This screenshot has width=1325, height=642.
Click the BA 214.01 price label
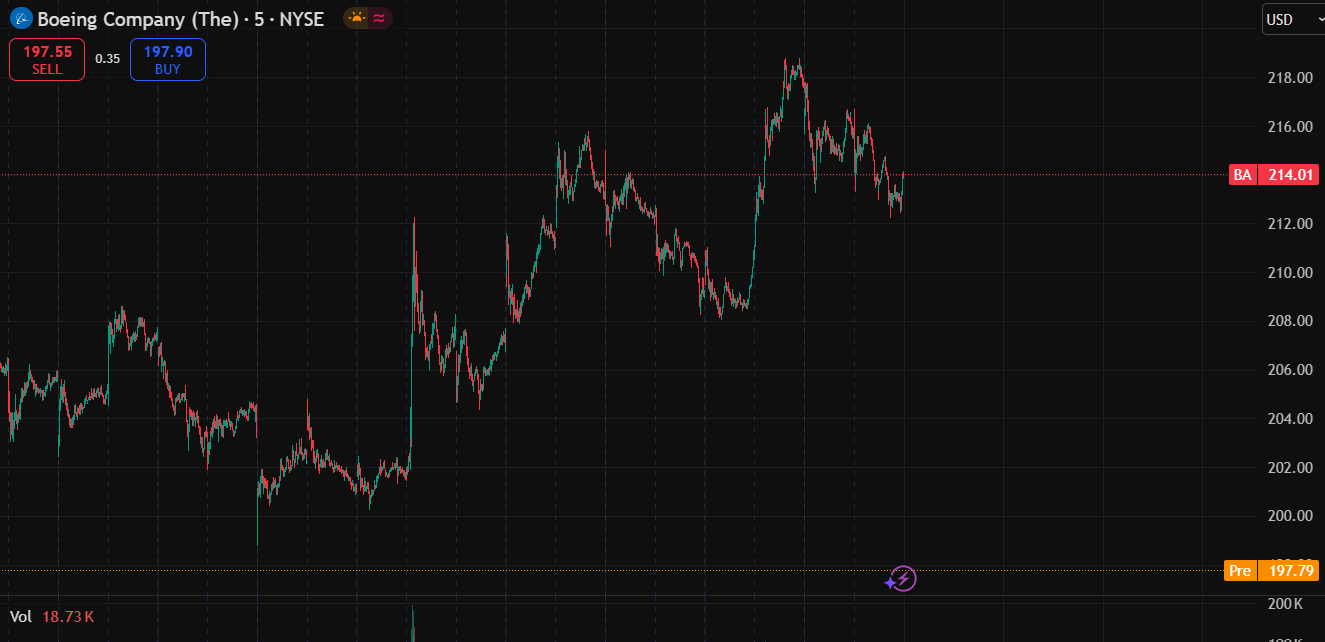tap(1274, 175)
